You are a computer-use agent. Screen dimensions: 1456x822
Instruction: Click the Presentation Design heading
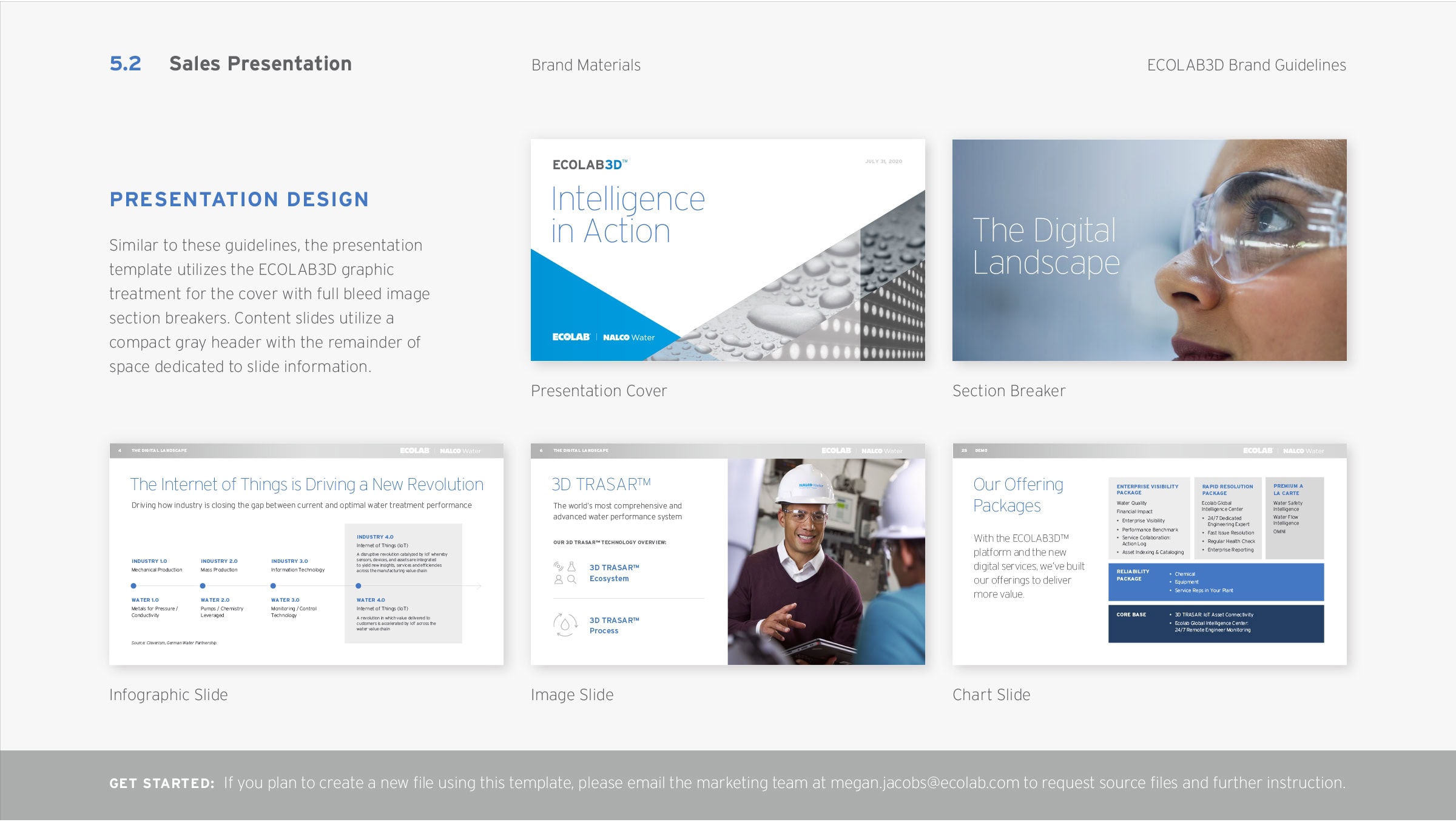point(239,199)
